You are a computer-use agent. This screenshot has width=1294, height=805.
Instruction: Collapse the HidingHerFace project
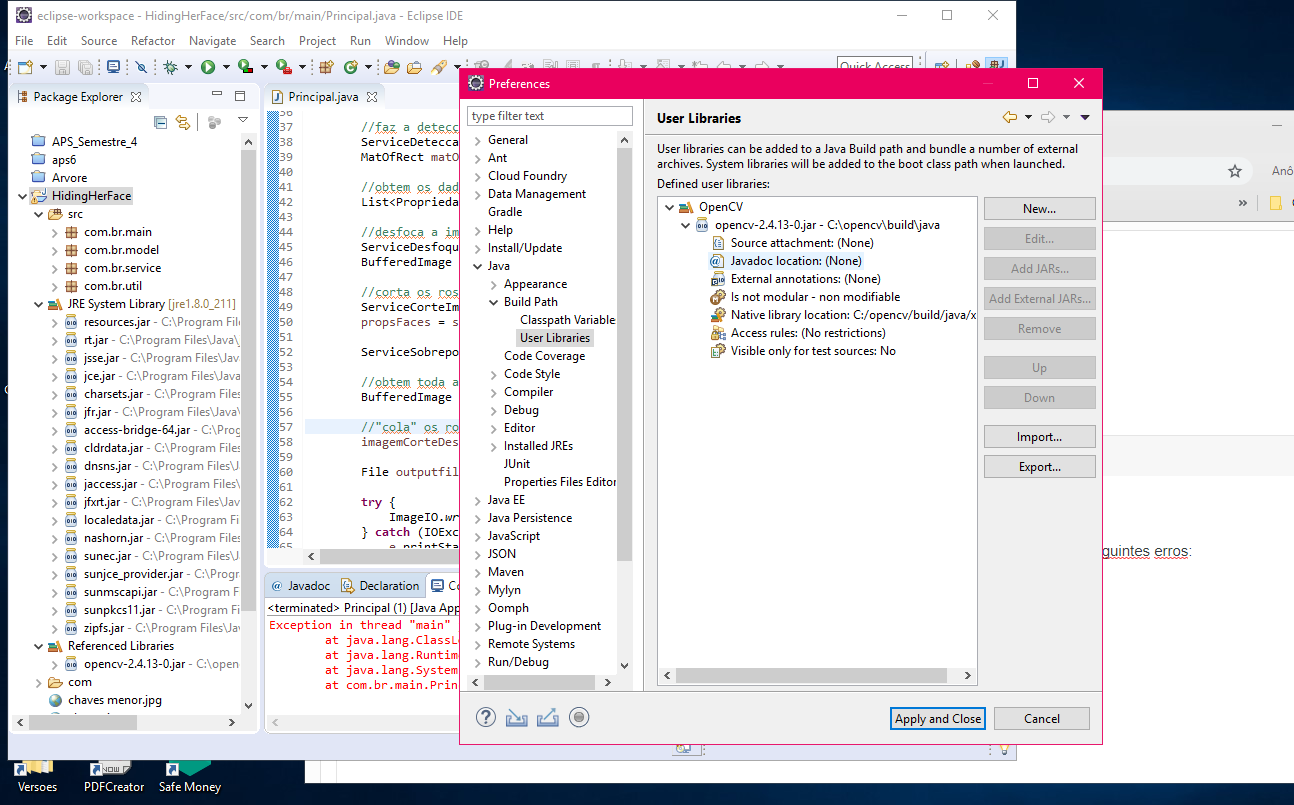(x=22, y=196)
